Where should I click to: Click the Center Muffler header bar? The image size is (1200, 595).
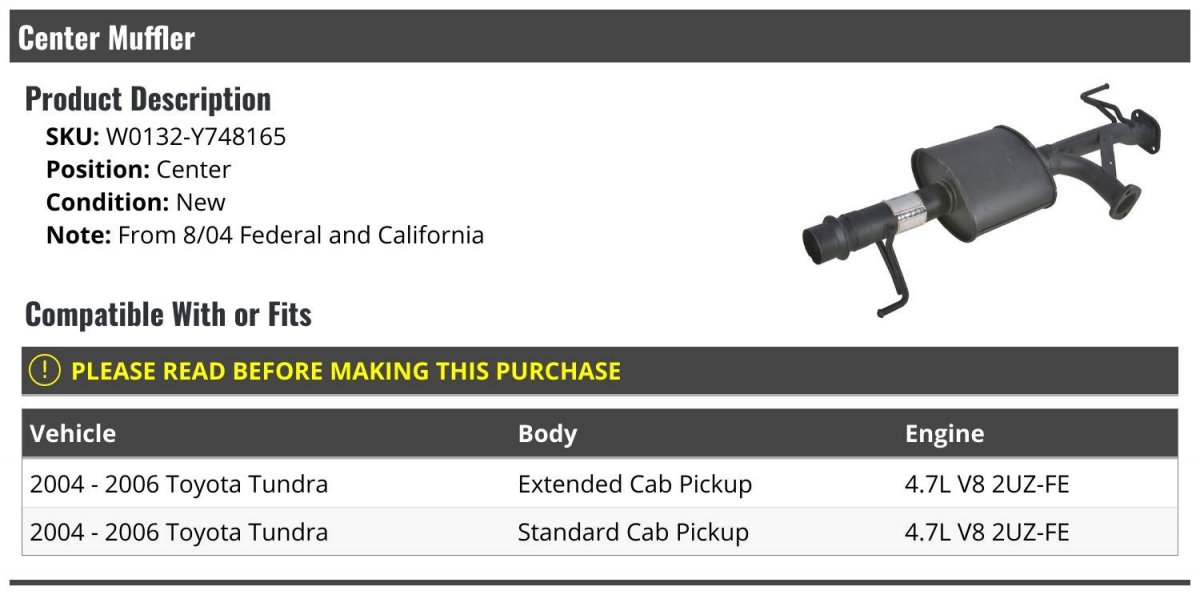point(600,37)
